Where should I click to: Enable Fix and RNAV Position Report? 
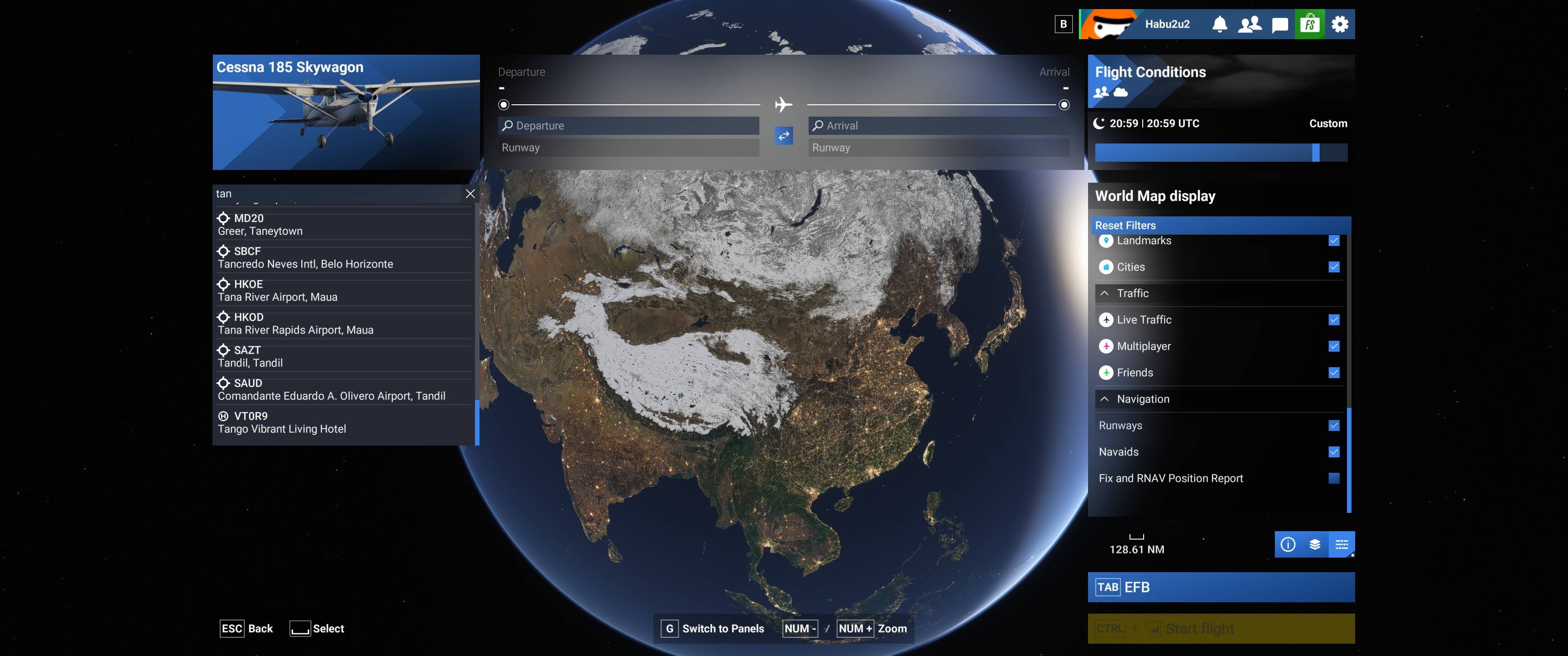[x=1334, y=478]
